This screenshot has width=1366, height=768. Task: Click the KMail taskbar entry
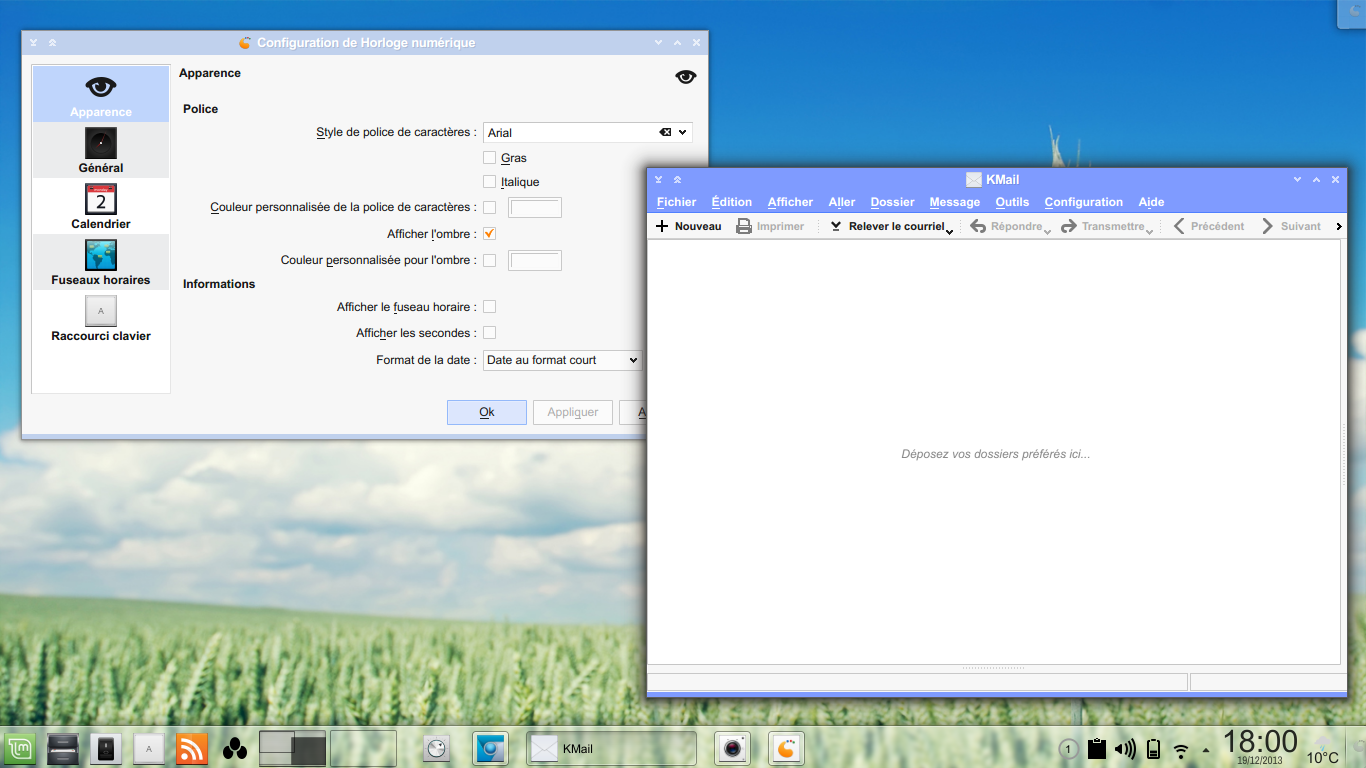tap(611, 748)
